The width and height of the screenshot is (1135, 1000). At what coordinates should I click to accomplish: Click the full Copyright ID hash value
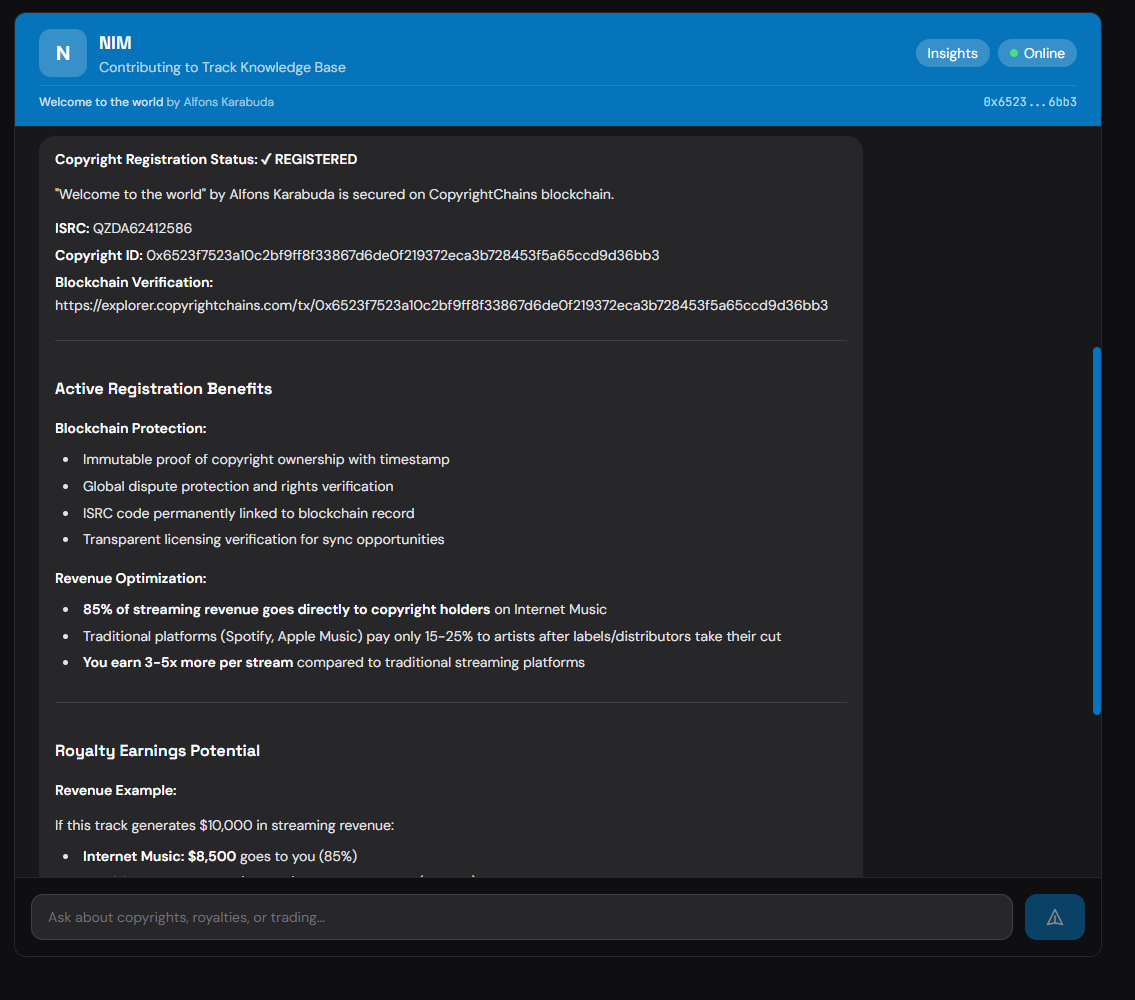pos(402,255)
